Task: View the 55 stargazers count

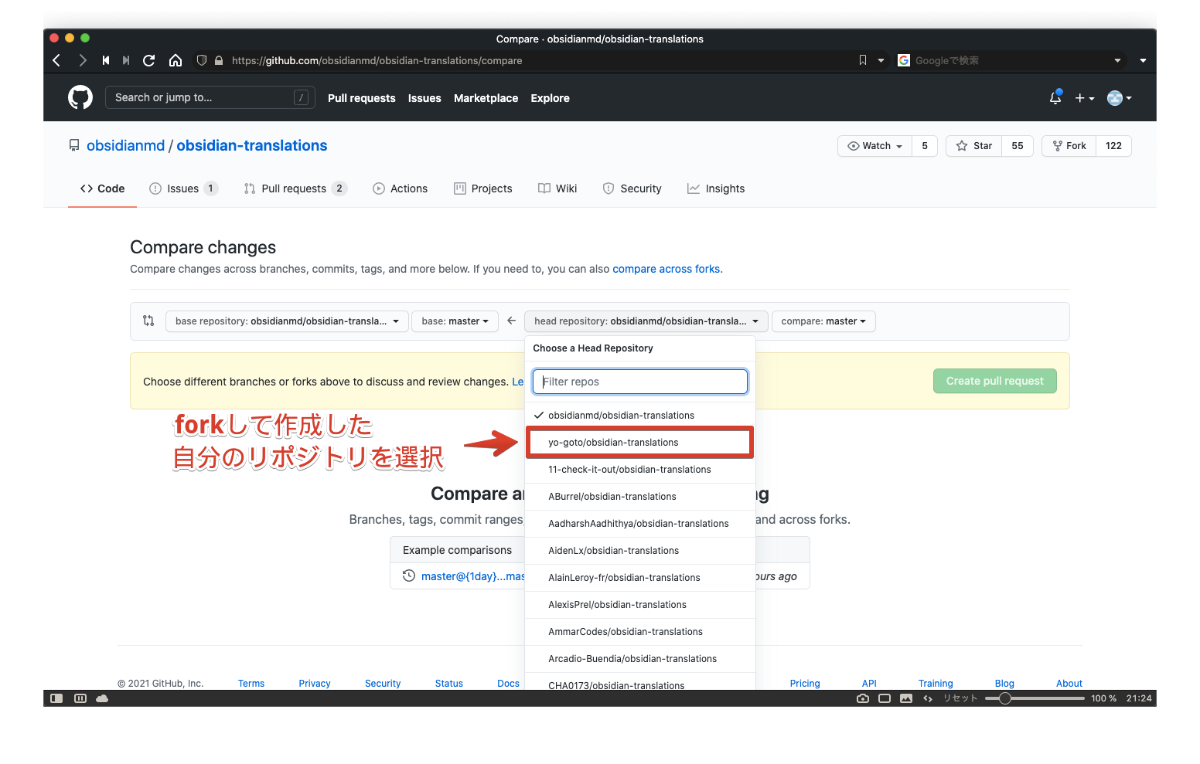Action: [1017, 146]
